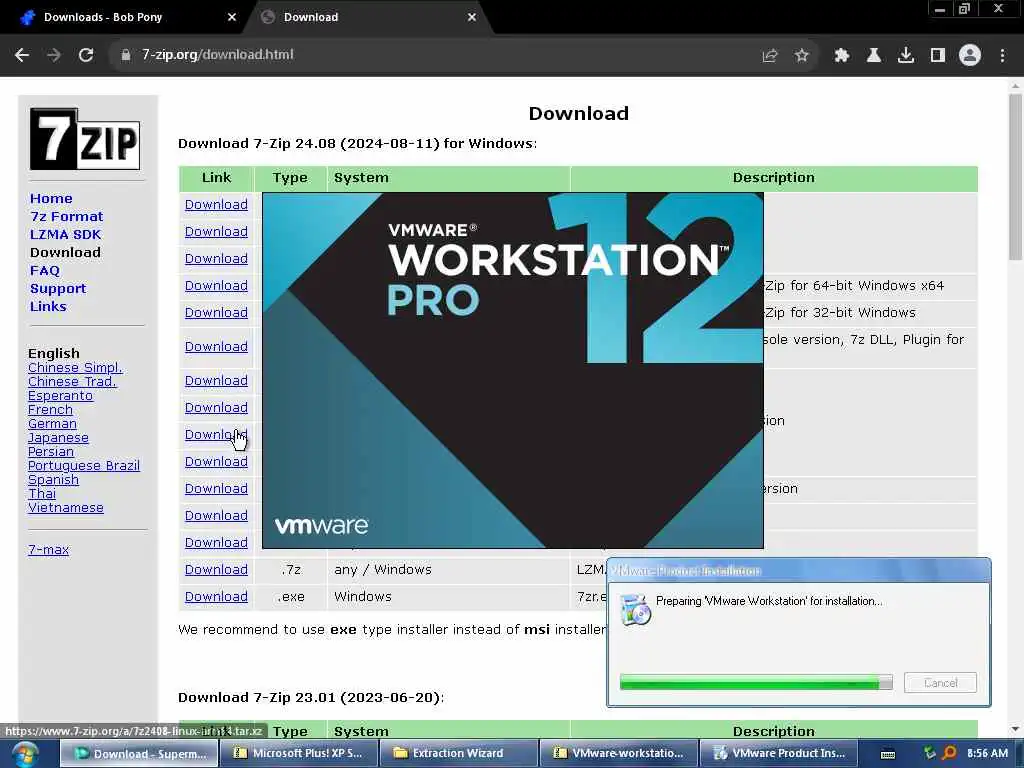Image resolution: width=1024 pixels, height=768 pixels.
Task: Click the browser Forward arrow
Action: pos(54,55)
